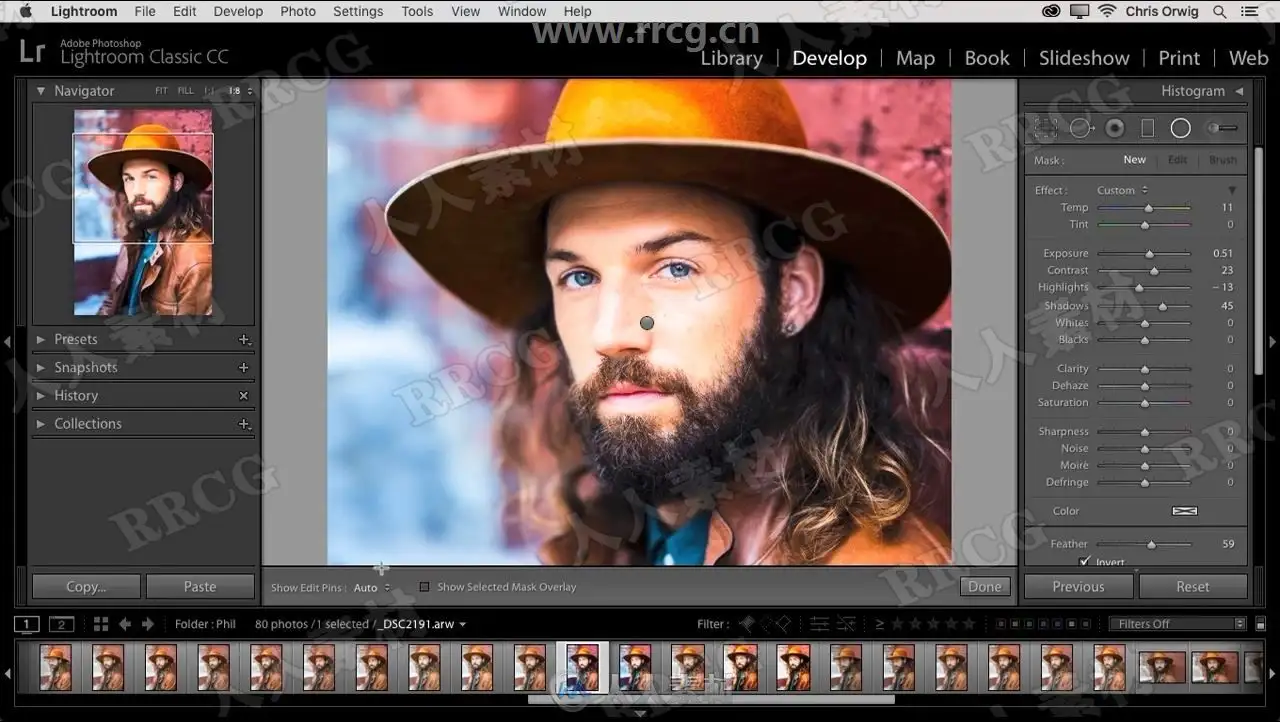
Task: Expand the Snapshots panel
Action: (41, 368)
